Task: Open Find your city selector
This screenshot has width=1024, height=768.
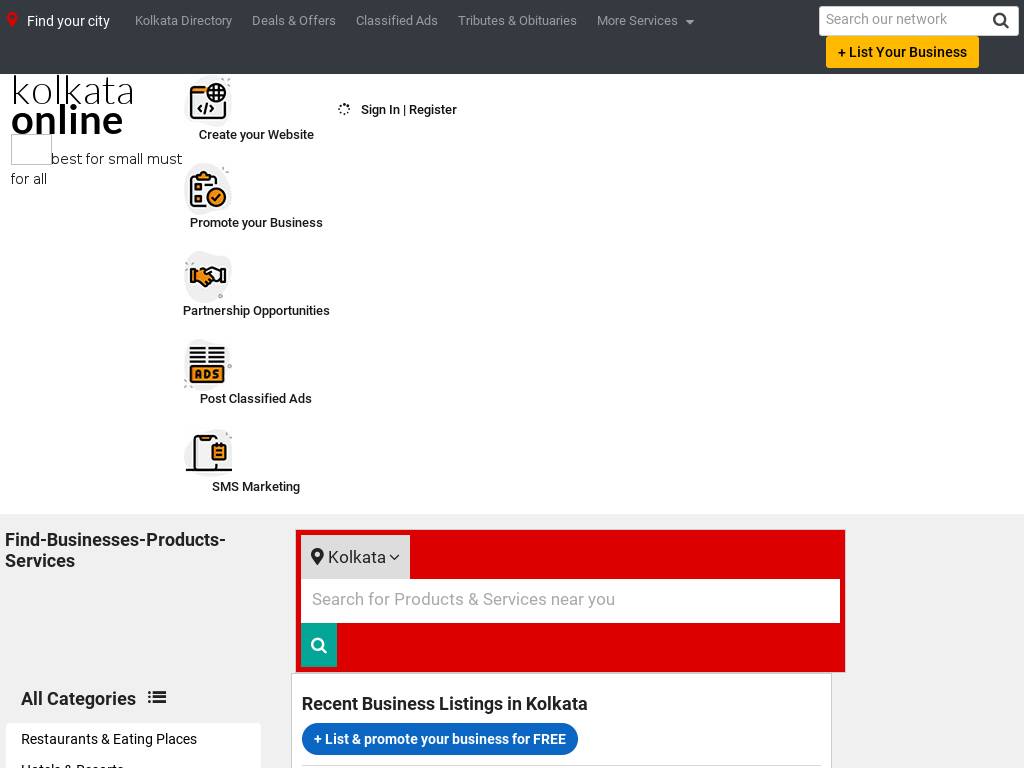Action: pos(68,21)
